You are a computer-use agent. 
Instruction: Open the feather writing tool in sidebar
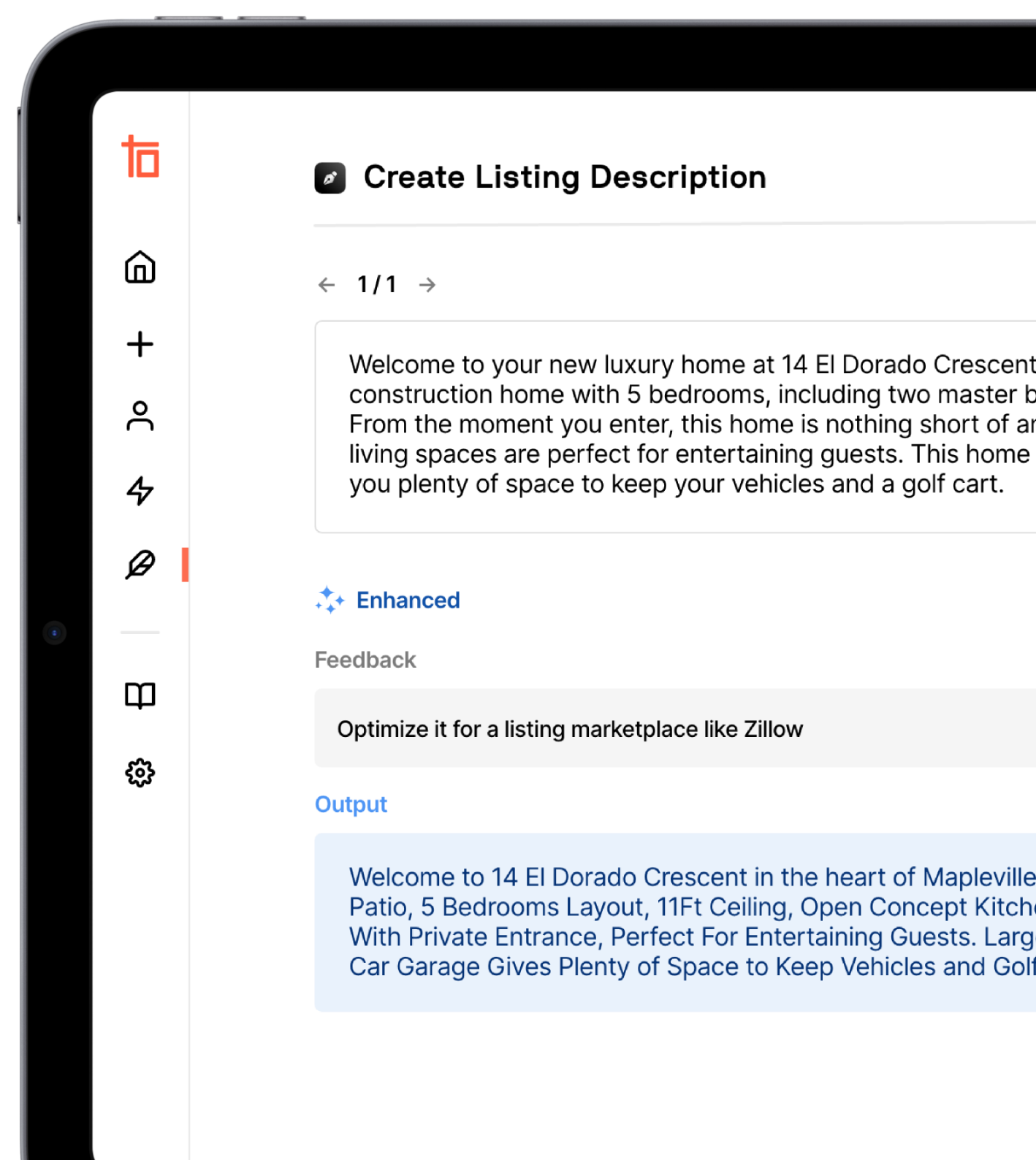[140, 565]
